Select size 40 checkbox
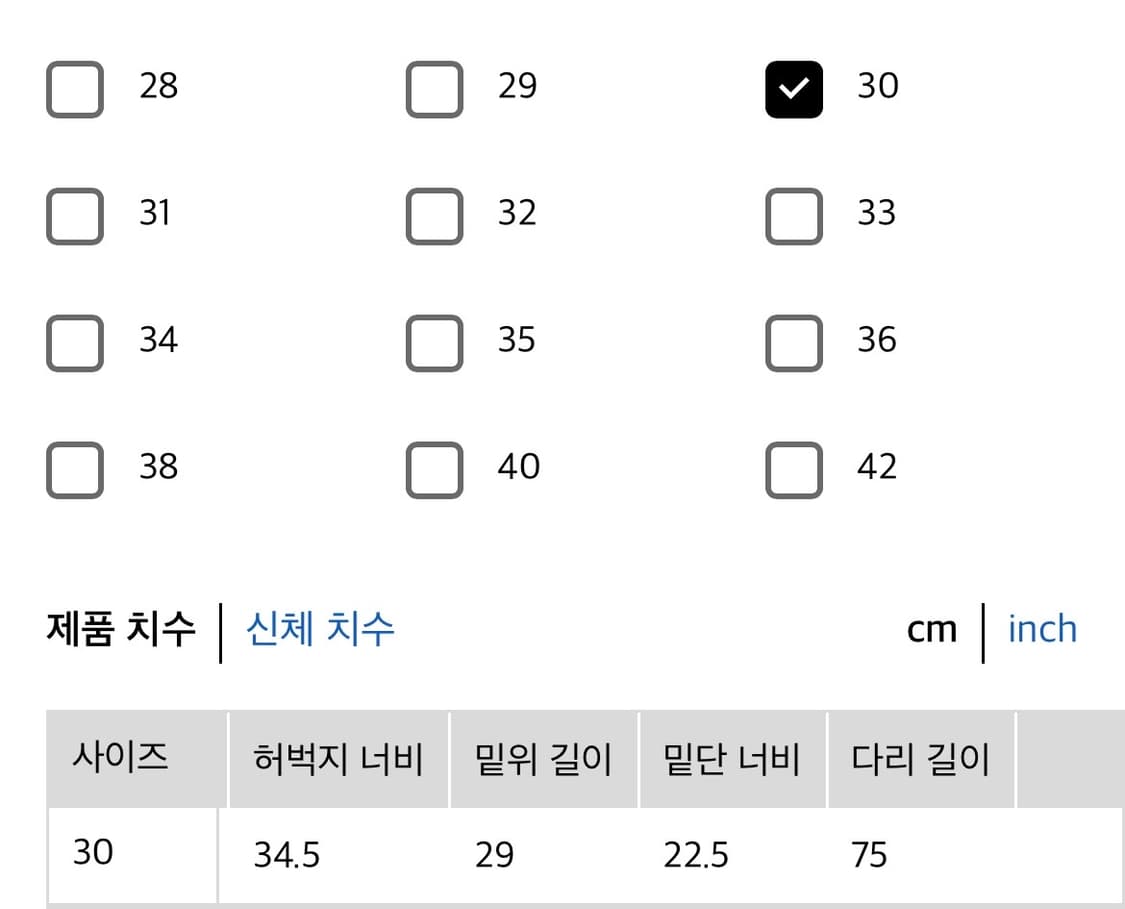 click(x=434, y=470)
